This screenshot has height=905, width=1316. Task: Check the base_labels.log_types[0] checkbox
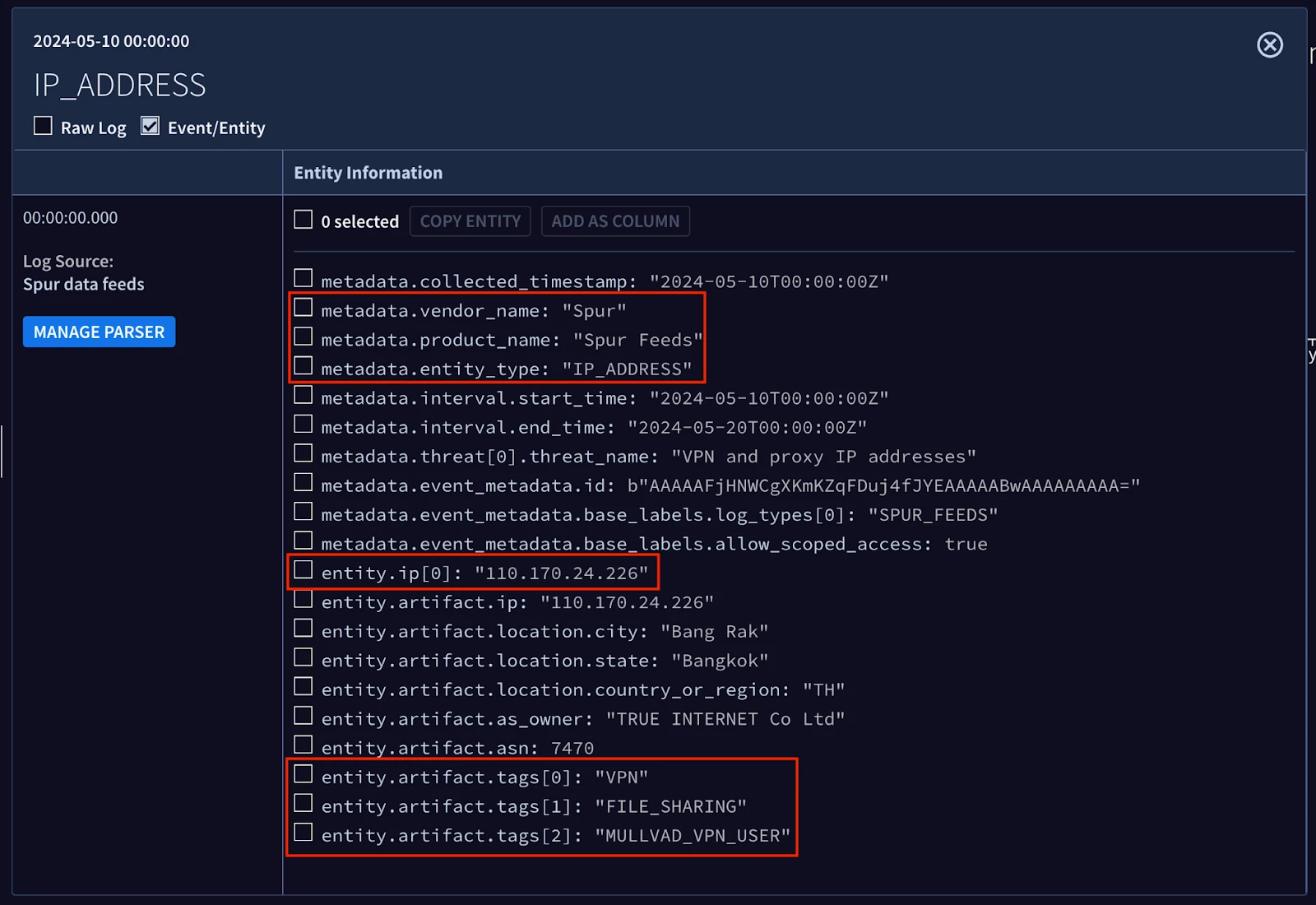point(304,512)
